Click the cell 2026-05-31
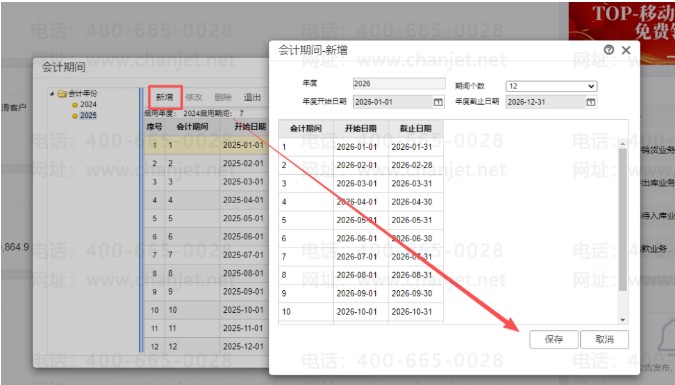 pyautogui.click(x=416, y=220)
